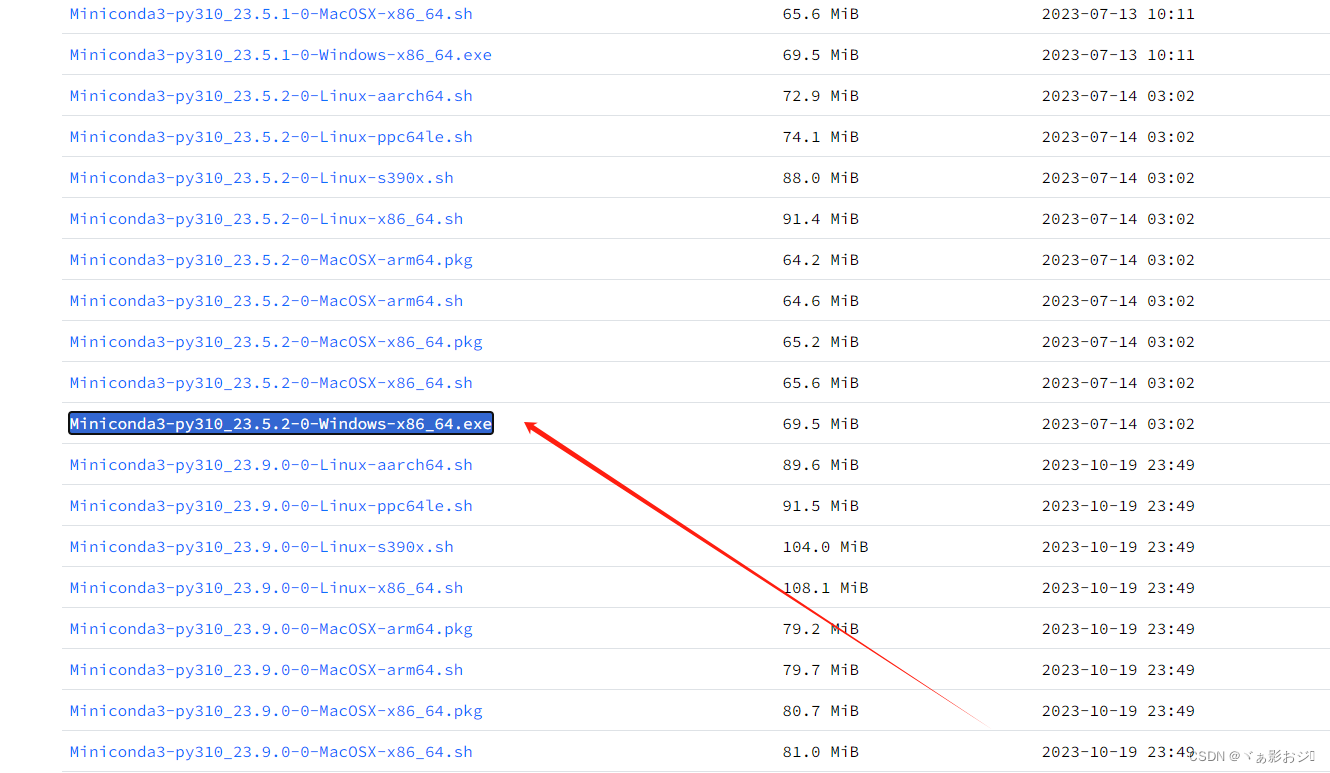
Task: Open Miniconda3-py310_23.5.1-0-MacOSX-x86_64.sh link
Action: 271,14
